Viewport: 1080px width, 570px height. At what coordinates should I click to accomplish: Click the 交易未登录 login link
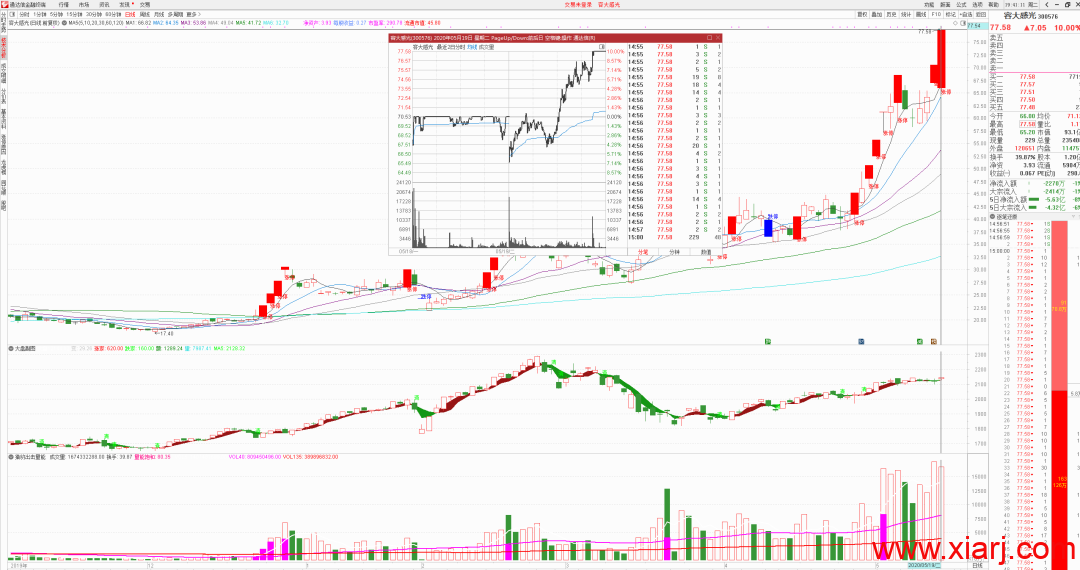pyautogui.click(x=578, y=4)
